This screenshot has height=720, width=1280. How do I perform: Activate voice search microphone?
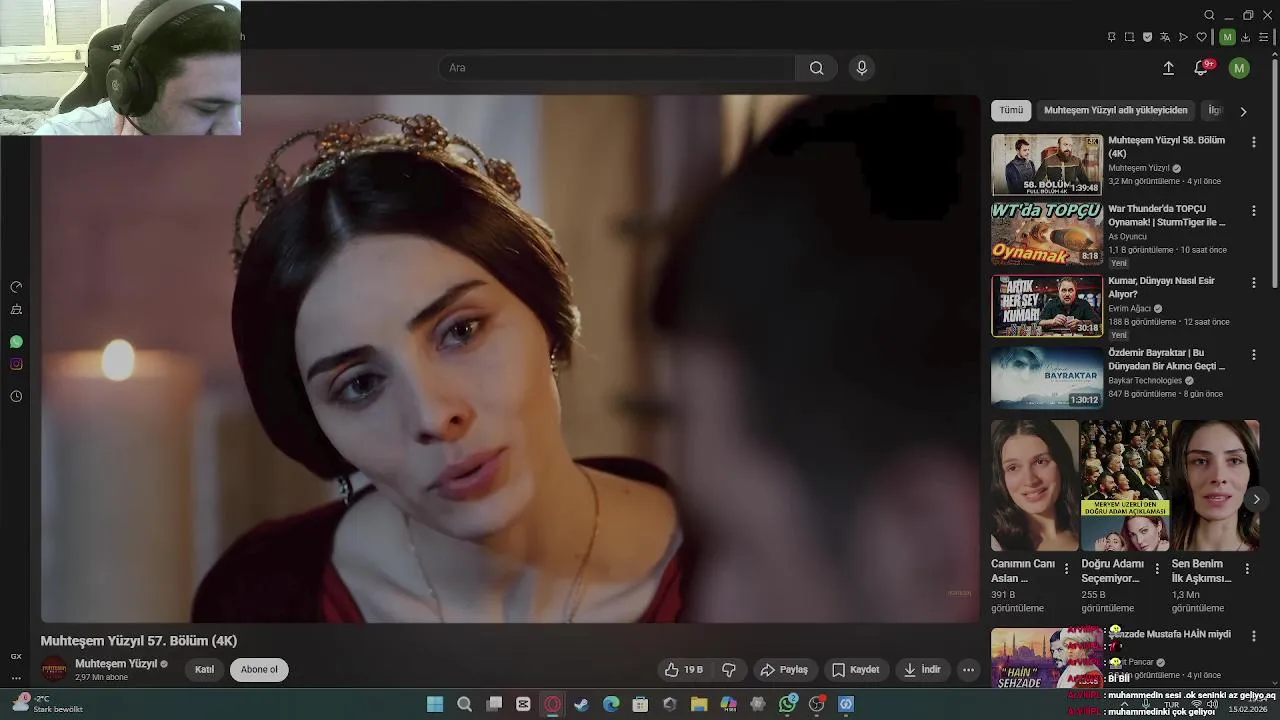click(862, 68)
